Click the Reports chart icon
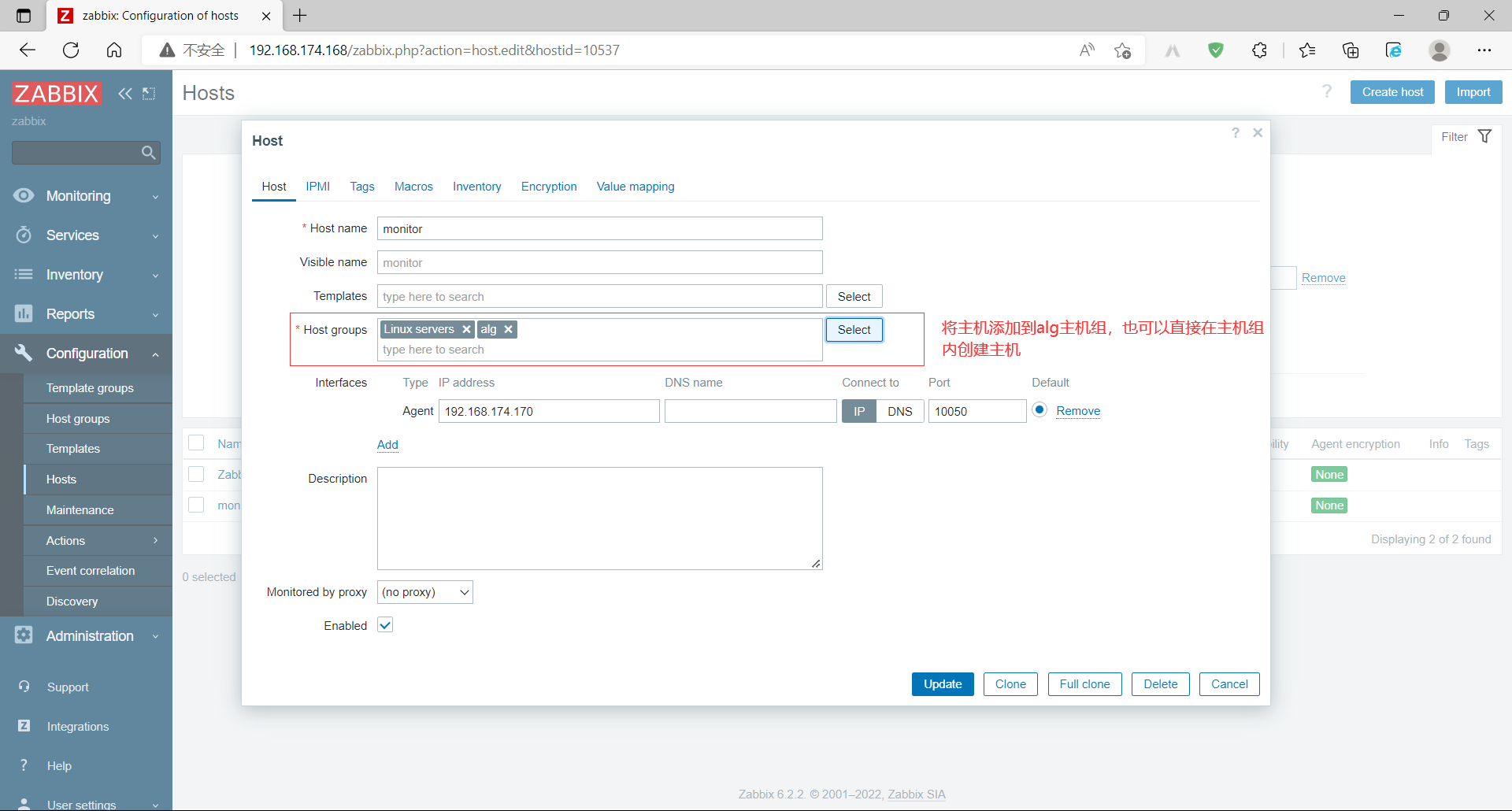 pyautogui.click(x=24, y=313)
